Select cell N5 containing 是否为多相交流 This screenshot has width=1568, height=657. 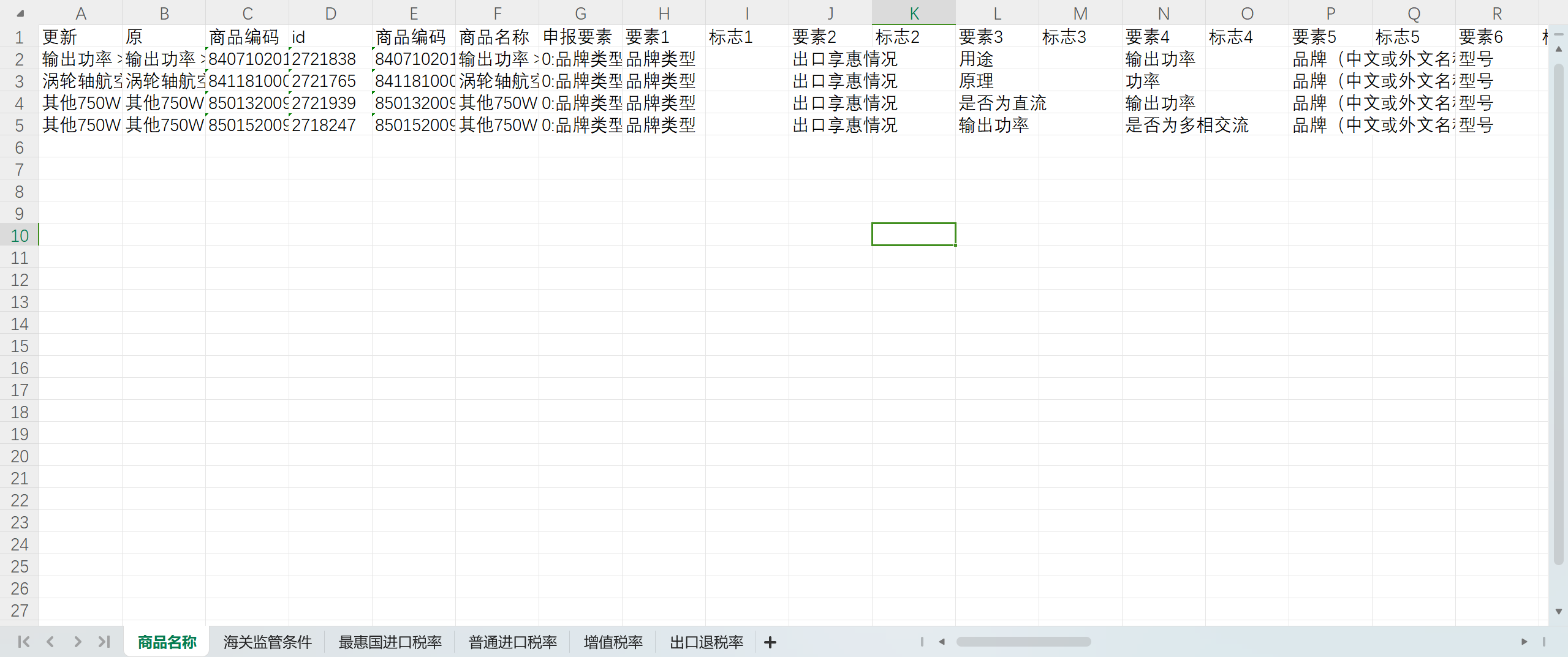(x=1164, y=125)
